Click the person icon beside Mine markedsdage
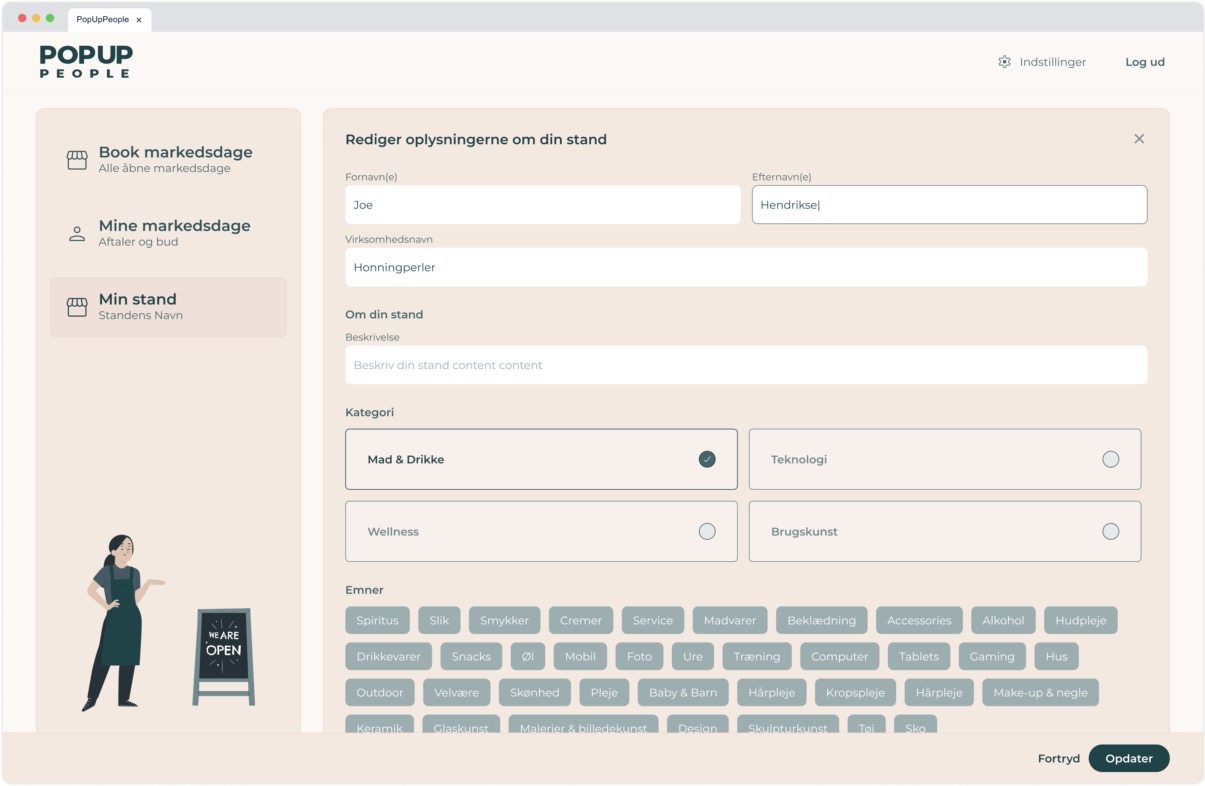1205x786 pixels. [x=75, y=232]
